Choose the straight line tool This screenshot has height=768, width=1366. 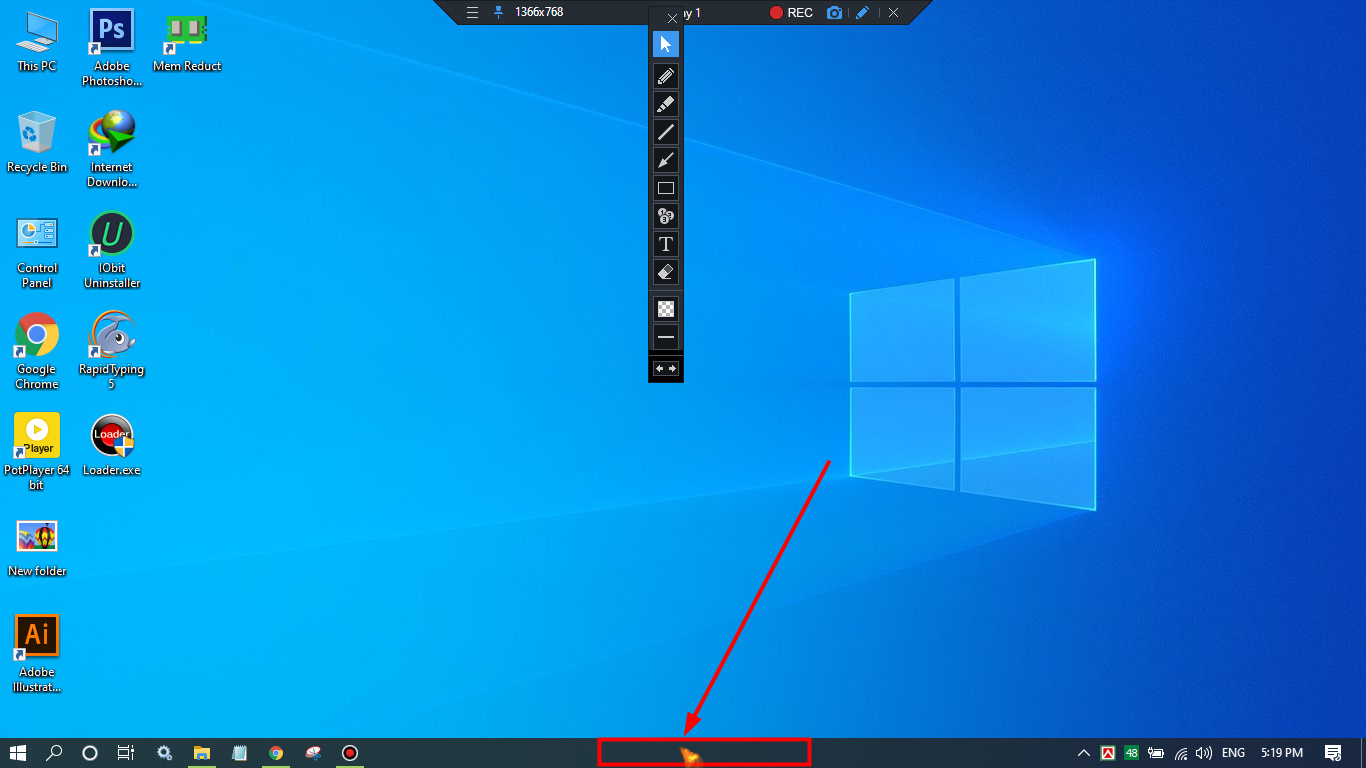click(x=665, y=132)
